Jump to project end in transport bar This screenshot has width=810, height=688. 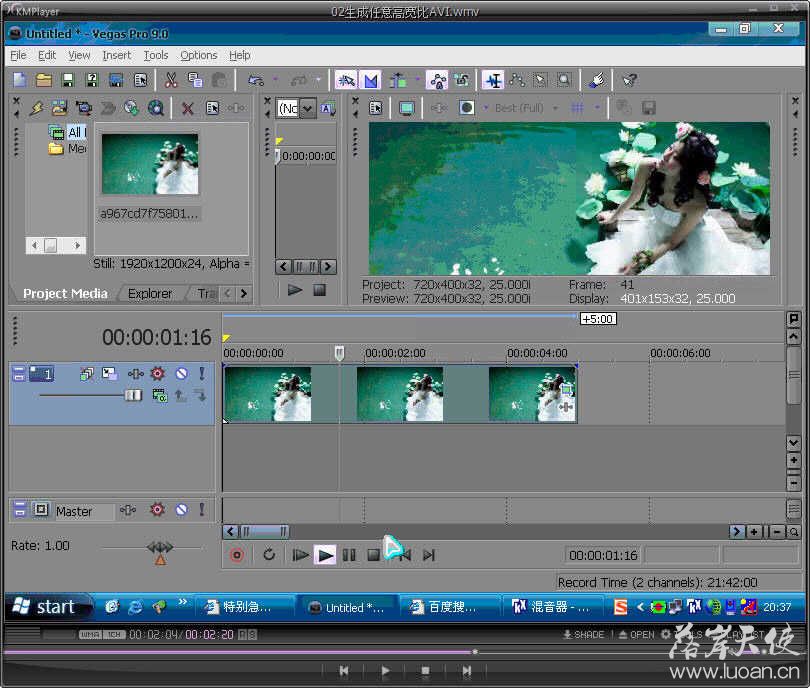pos(429,555)
